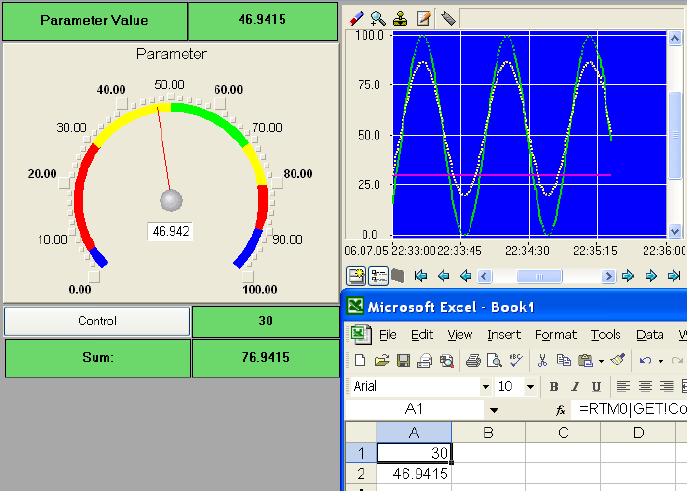
Task: Click the fx insert function button
Action: (560, 410)
